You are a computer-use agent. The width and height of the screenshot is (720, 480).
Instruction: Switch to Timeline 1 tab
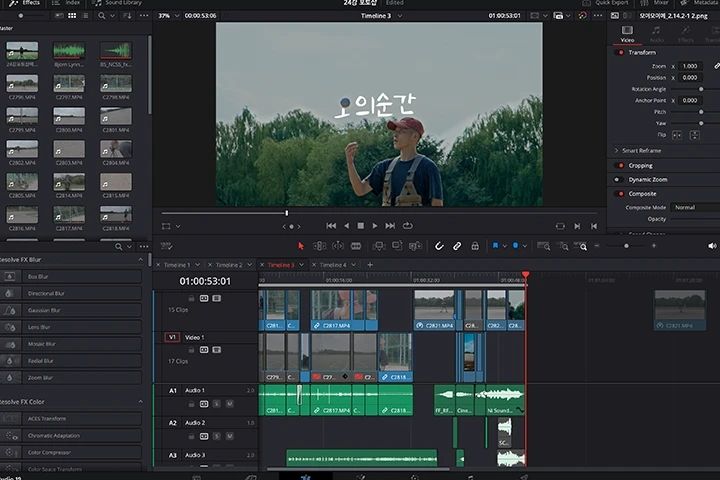[x=177, y=265]
